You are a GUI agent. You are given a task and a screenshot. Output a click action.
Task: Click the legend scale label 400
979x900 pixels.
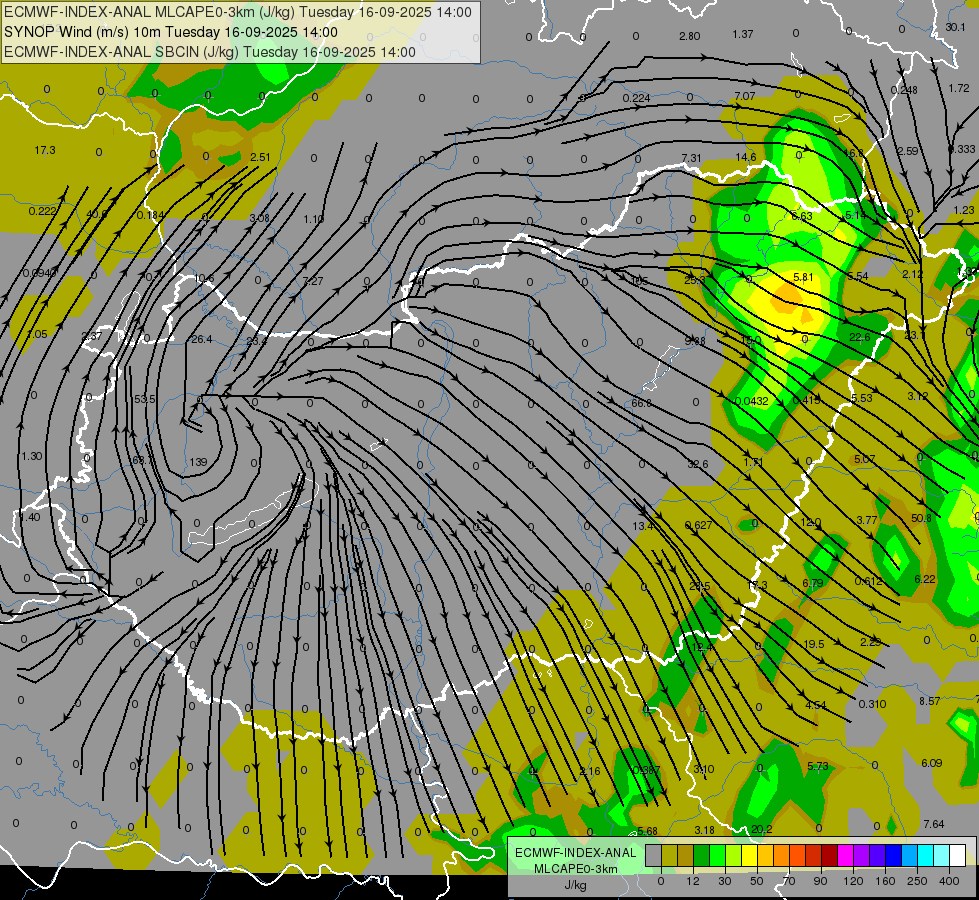pyautogui.click(x=949, y=881)
